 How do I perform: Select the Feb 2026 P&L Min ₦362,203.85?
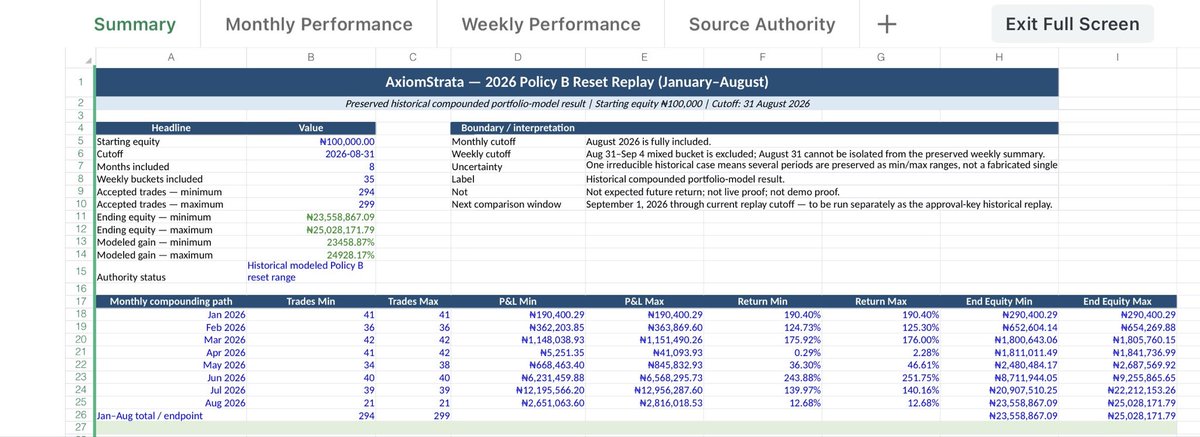click(x=517, y=326)
